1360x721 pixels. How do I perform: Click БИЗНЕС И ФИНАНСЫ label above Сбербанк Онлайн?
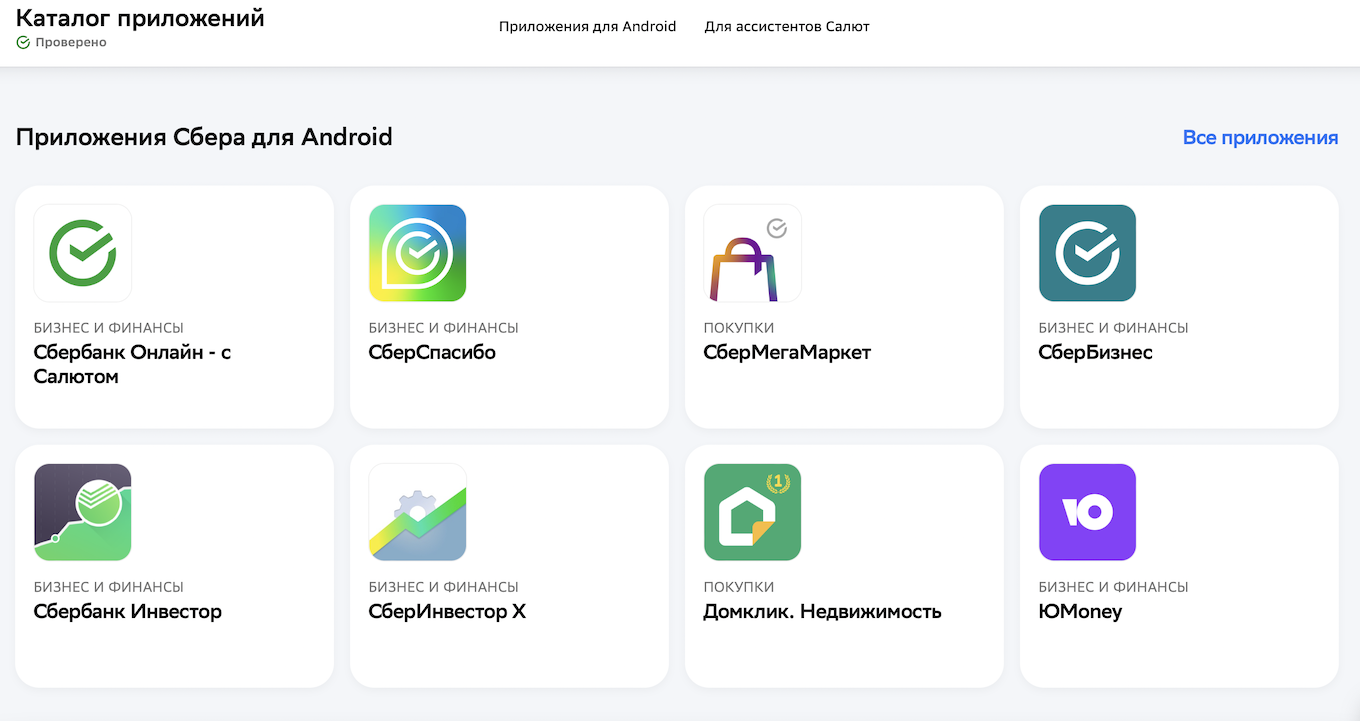tap(109, 328)
